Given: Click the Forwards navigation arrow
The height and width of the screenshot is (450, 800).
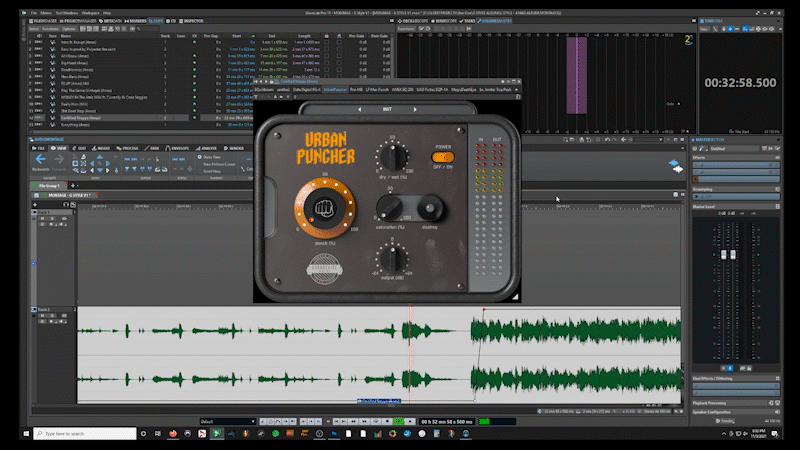Looking at the screenshot, I should pos(59,160).
